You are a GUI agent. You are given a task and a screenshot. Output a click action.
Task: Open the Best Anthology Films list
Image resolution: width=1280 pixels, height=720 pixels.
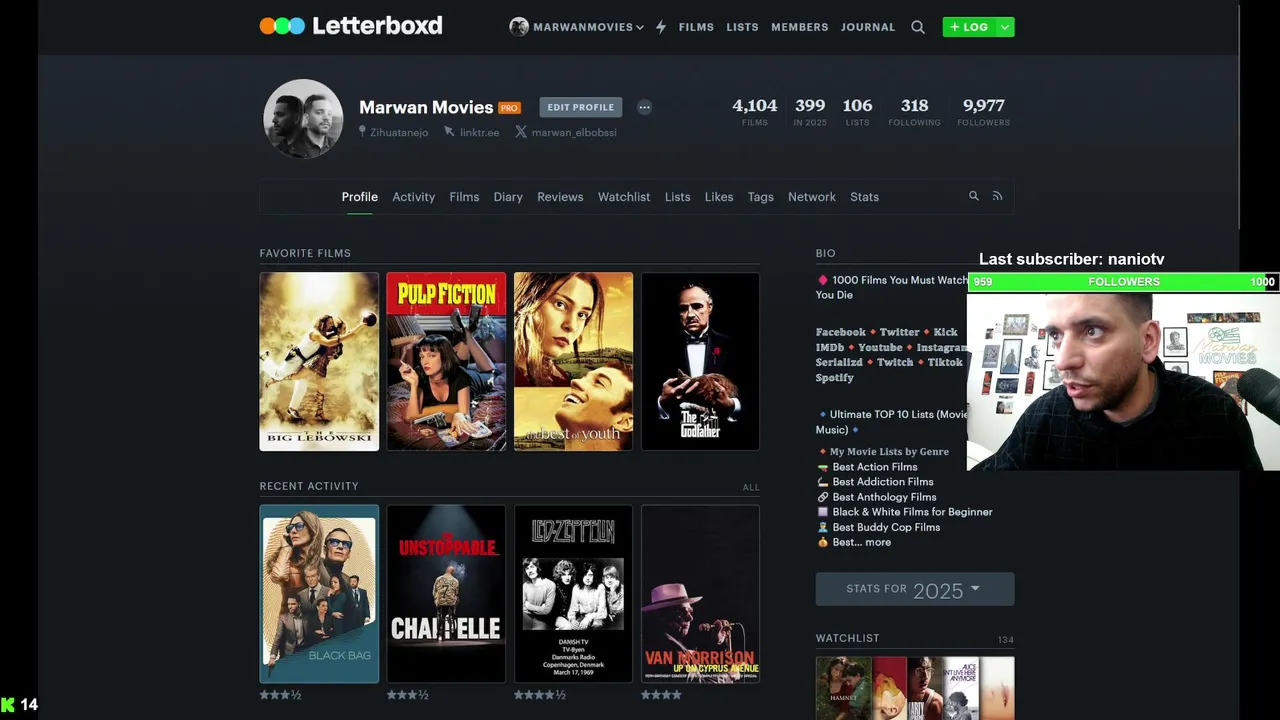[x=884, y=497]
